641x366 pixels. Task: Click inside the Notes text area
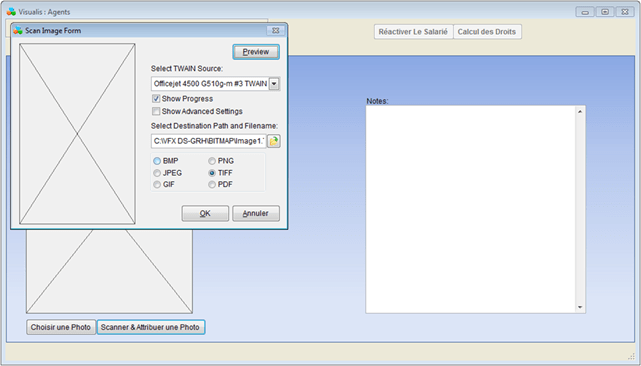pyautogui.click(x=471, y=209)
